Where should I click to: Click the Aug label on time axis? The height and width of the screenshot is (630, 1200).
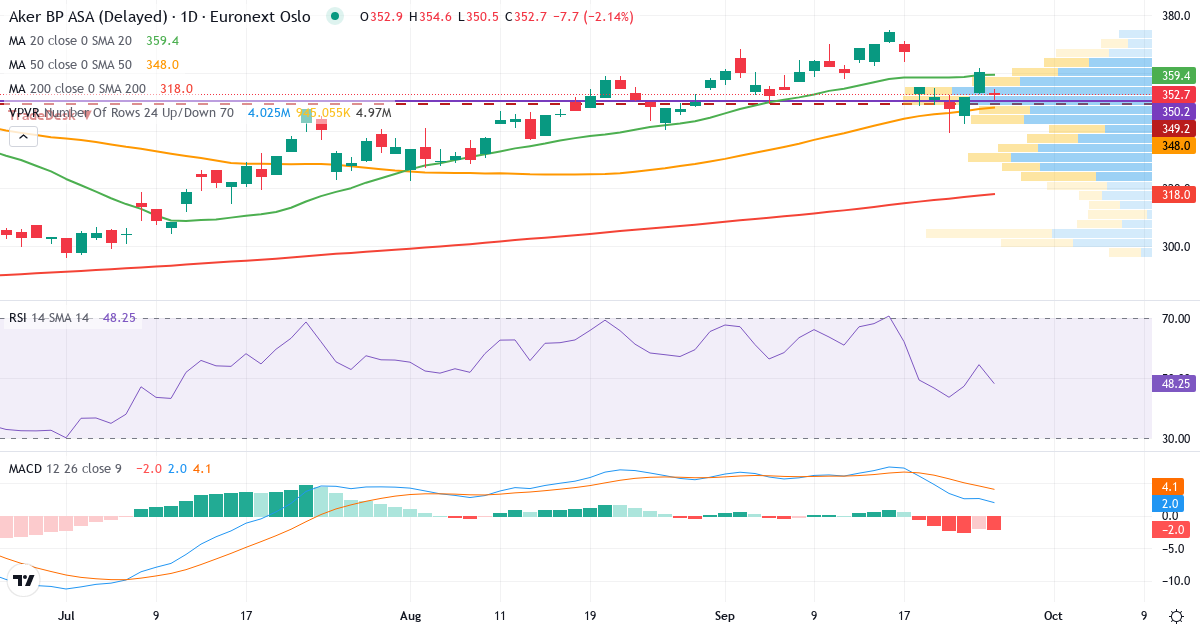(410, 616)
